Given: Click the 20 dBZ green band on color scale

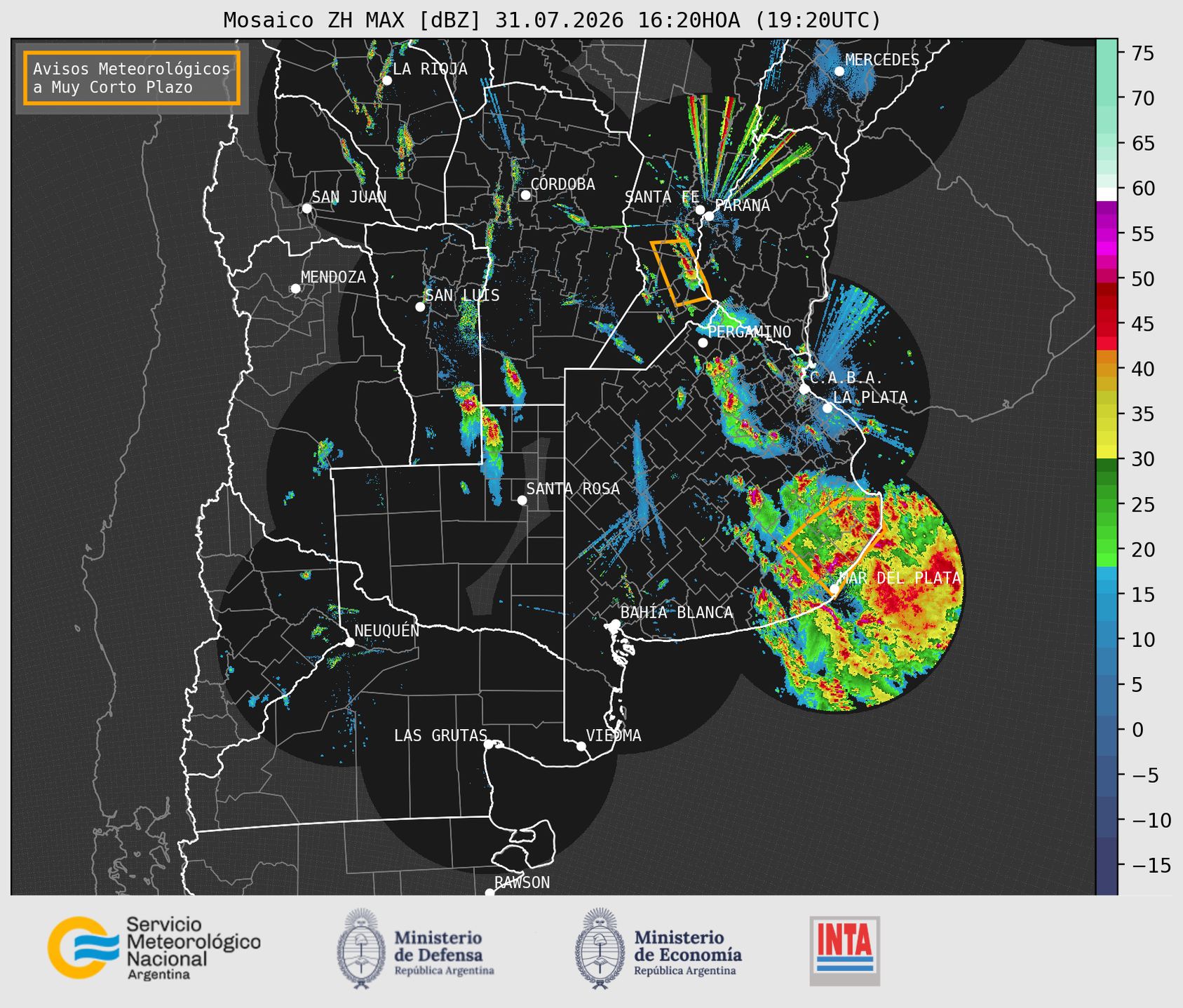Looking at the screenshot, I should click(x=1107, y=552).
